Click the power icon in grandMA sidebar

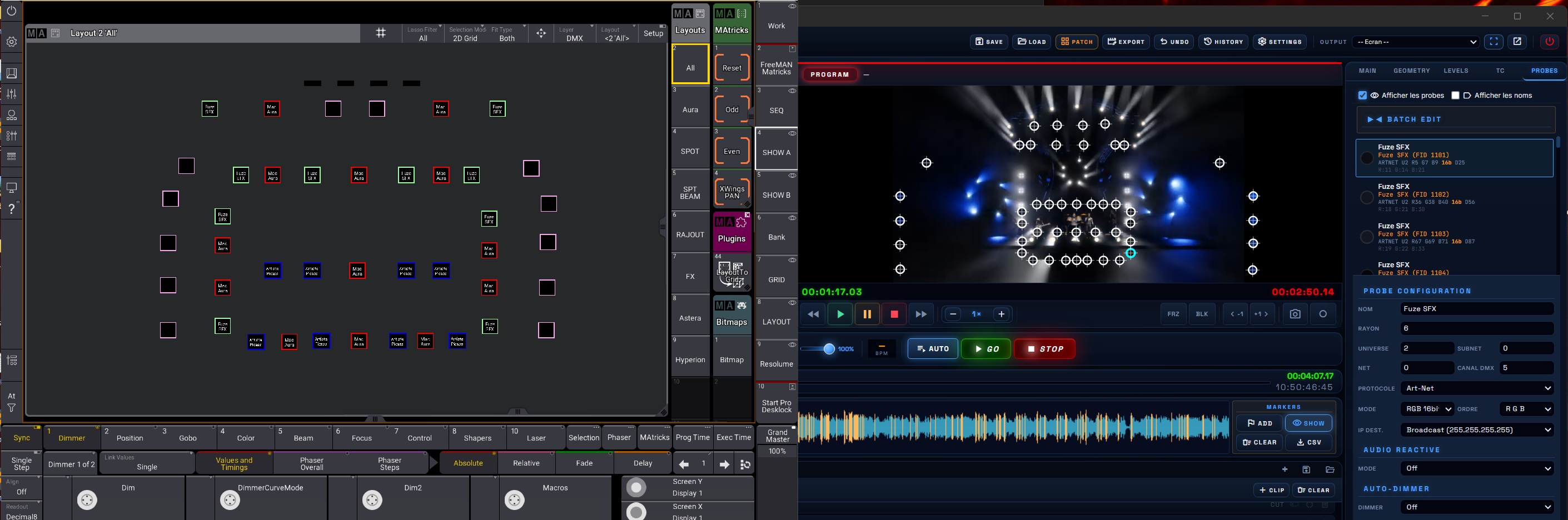tap(12, 11)
